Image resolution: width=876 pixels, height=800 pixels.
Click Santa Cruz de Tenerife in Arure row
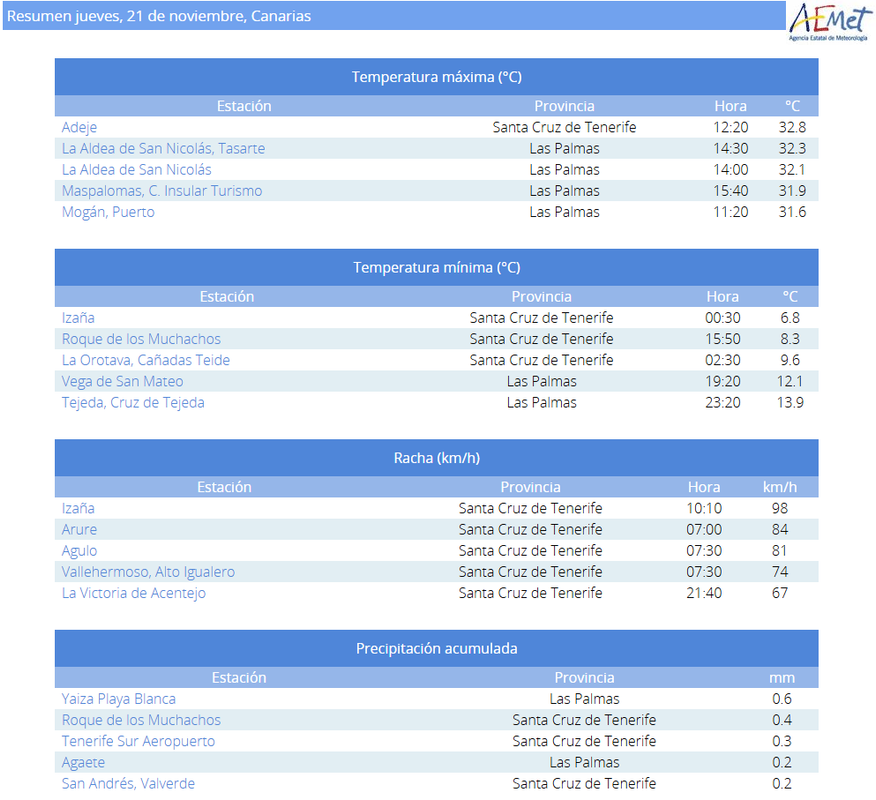[530, 530]
